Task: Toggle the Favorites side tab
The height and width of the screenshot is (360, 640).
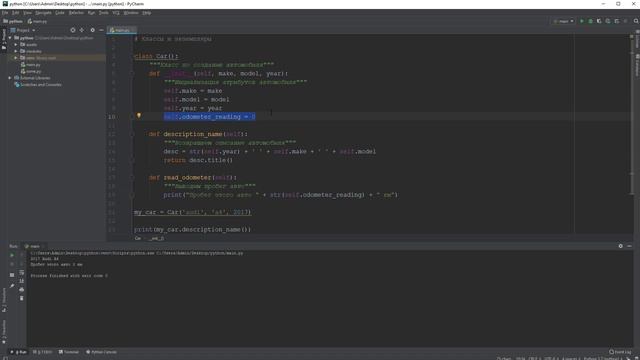Action: click(x=4, y=332)
